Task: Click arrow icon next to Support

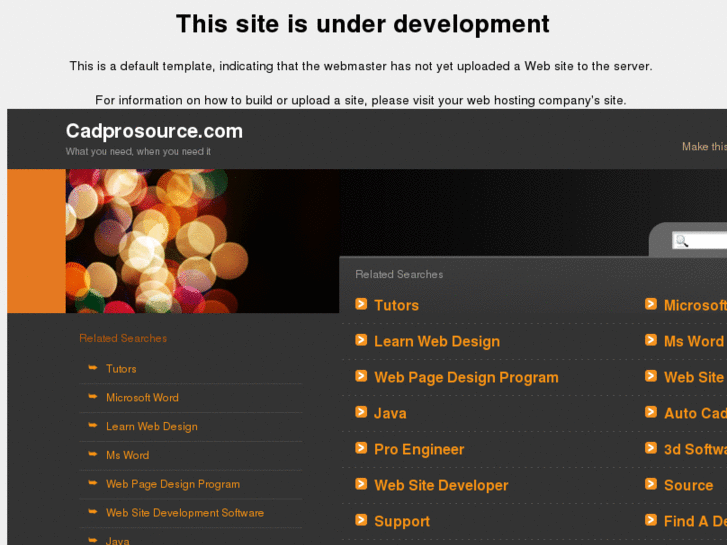Action: coord(361,520)
